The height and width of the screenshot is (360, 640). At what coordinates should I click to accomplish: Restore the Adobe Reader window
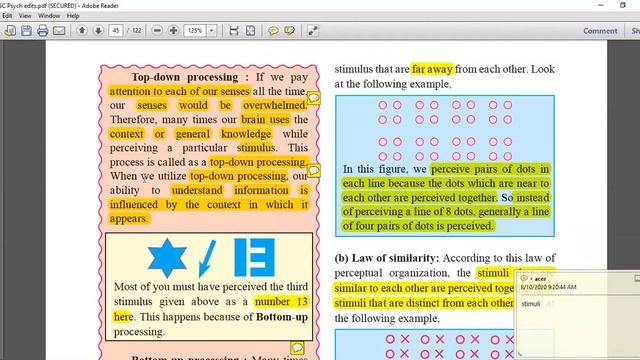pos(623,5)
